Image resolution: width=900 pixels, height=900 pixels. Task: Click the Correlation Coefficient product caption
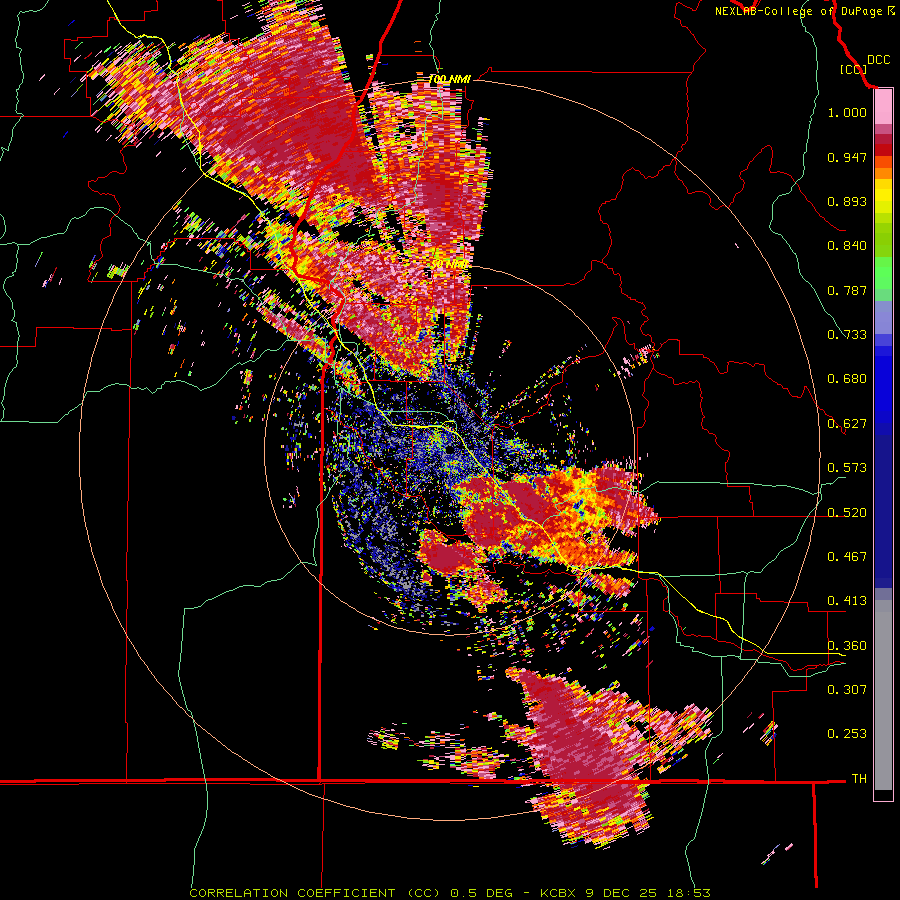450,893
